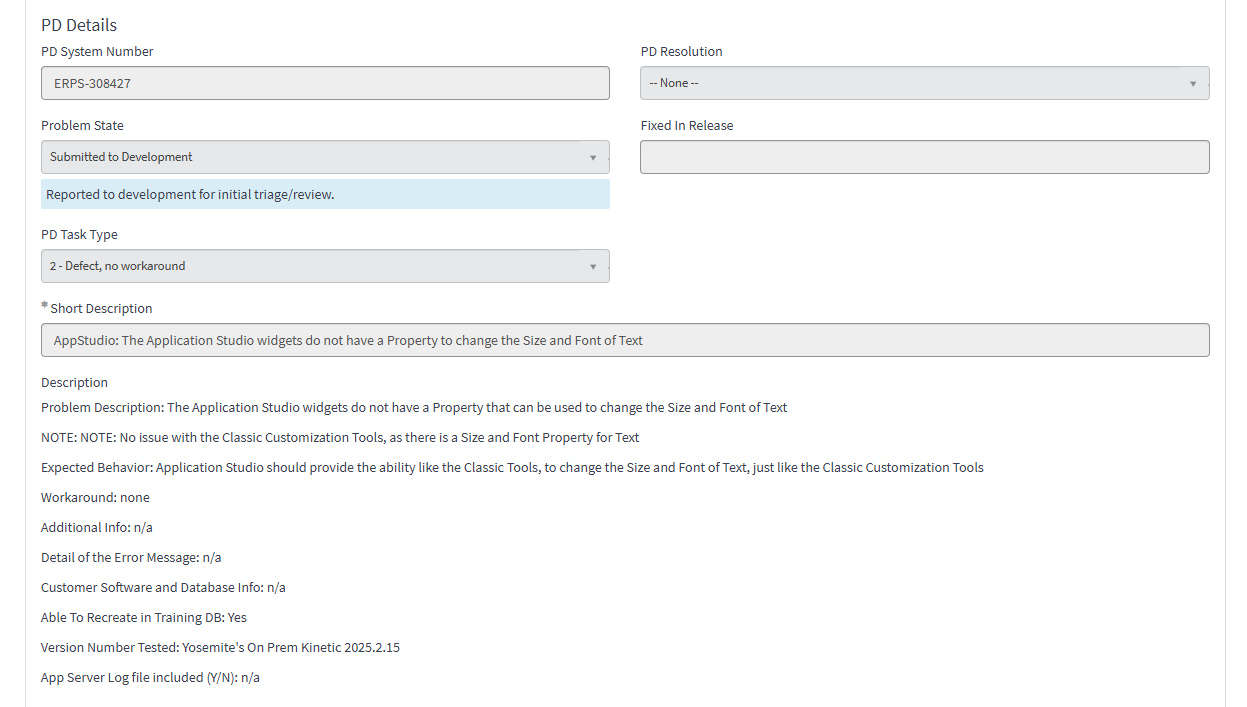
Task: Click the Problem Description text line
Action: (x=414, y=407)
